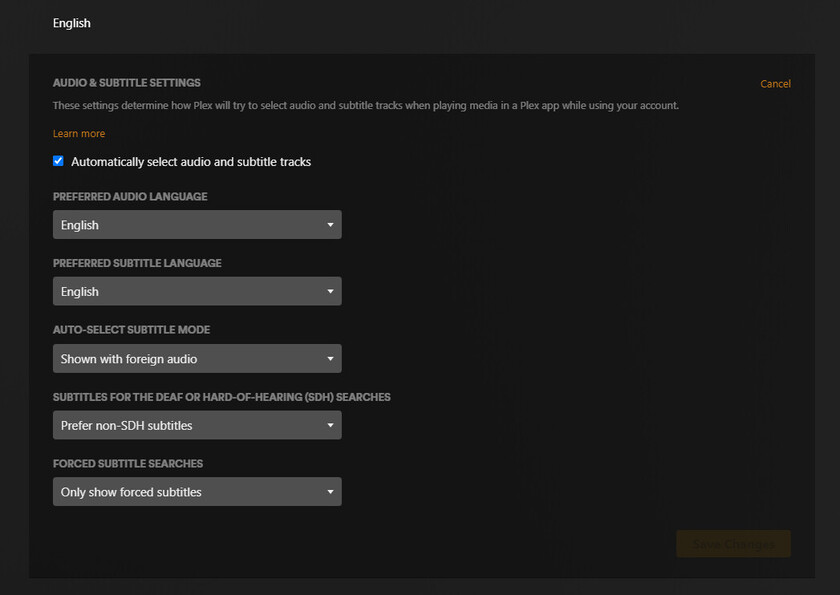The height and width of the screenshot is (595, 840).
Task: Cancel editing audio and subtitle settings
Action: 775,84
